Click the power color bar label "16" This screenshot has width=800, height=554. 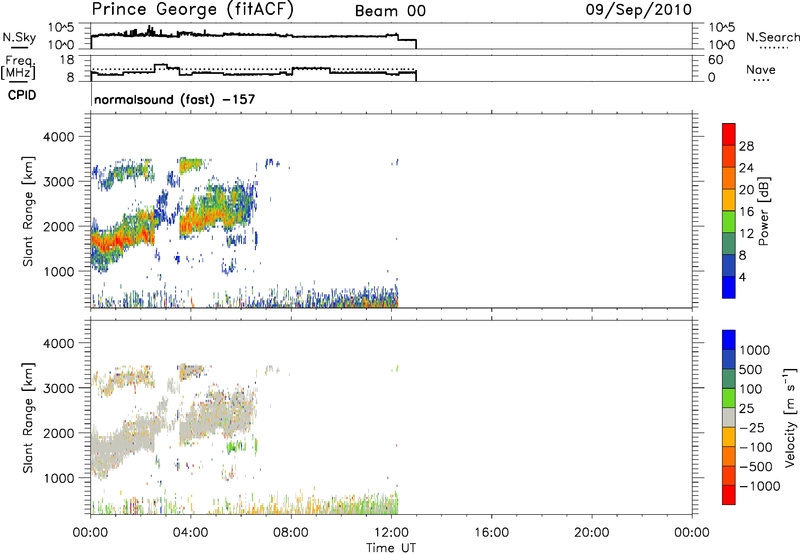coord(746,212)
